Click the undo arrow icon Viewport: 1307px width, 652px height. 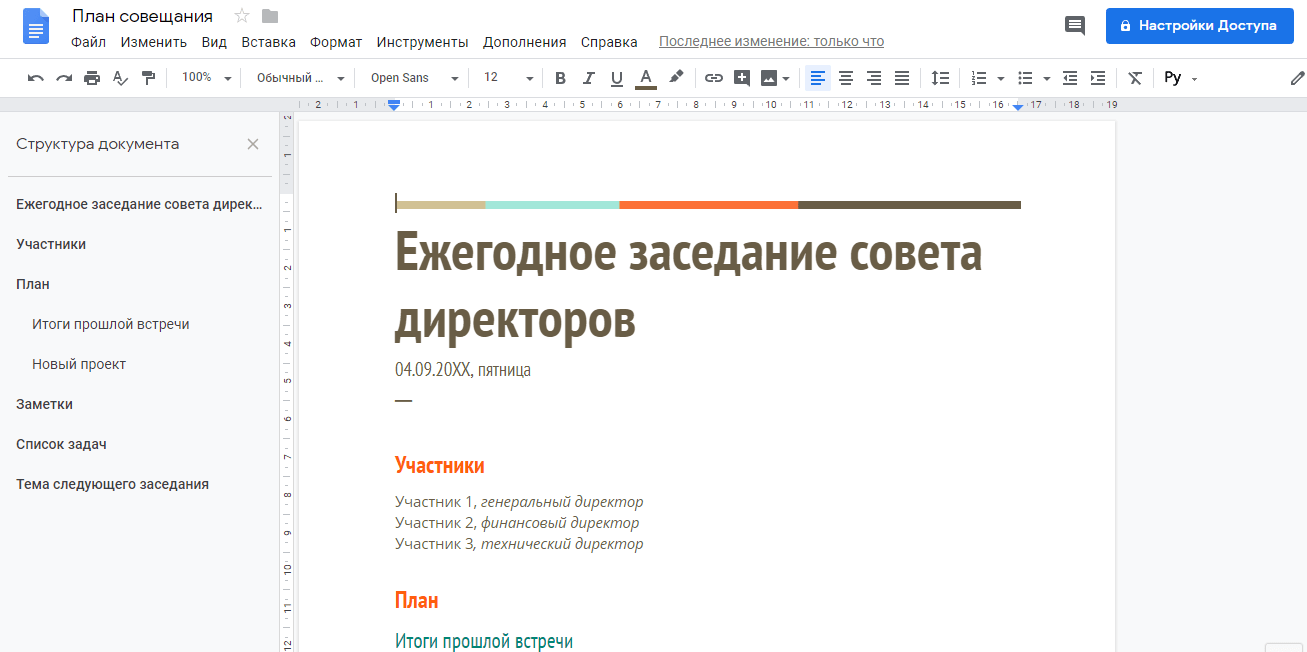coord(36,78)
